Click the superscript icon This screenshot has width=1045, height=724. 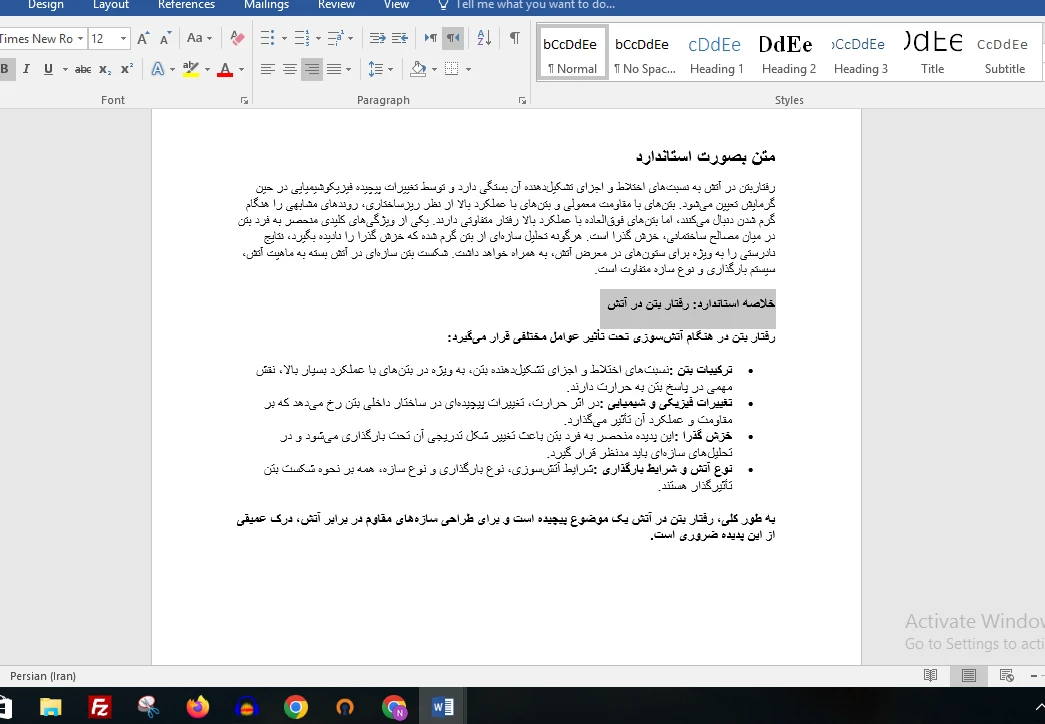[127, 69]
